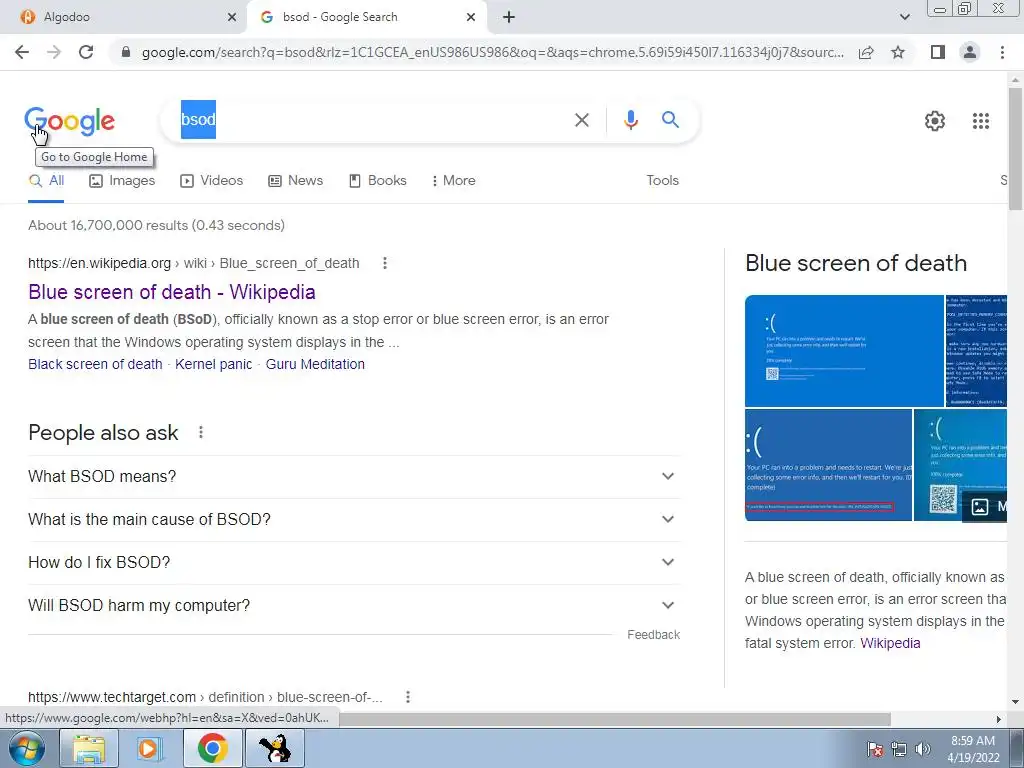Open site info padlock icon
This screenshot has height=768, width=1024.
pyautogui.click(x=126, y=52)
